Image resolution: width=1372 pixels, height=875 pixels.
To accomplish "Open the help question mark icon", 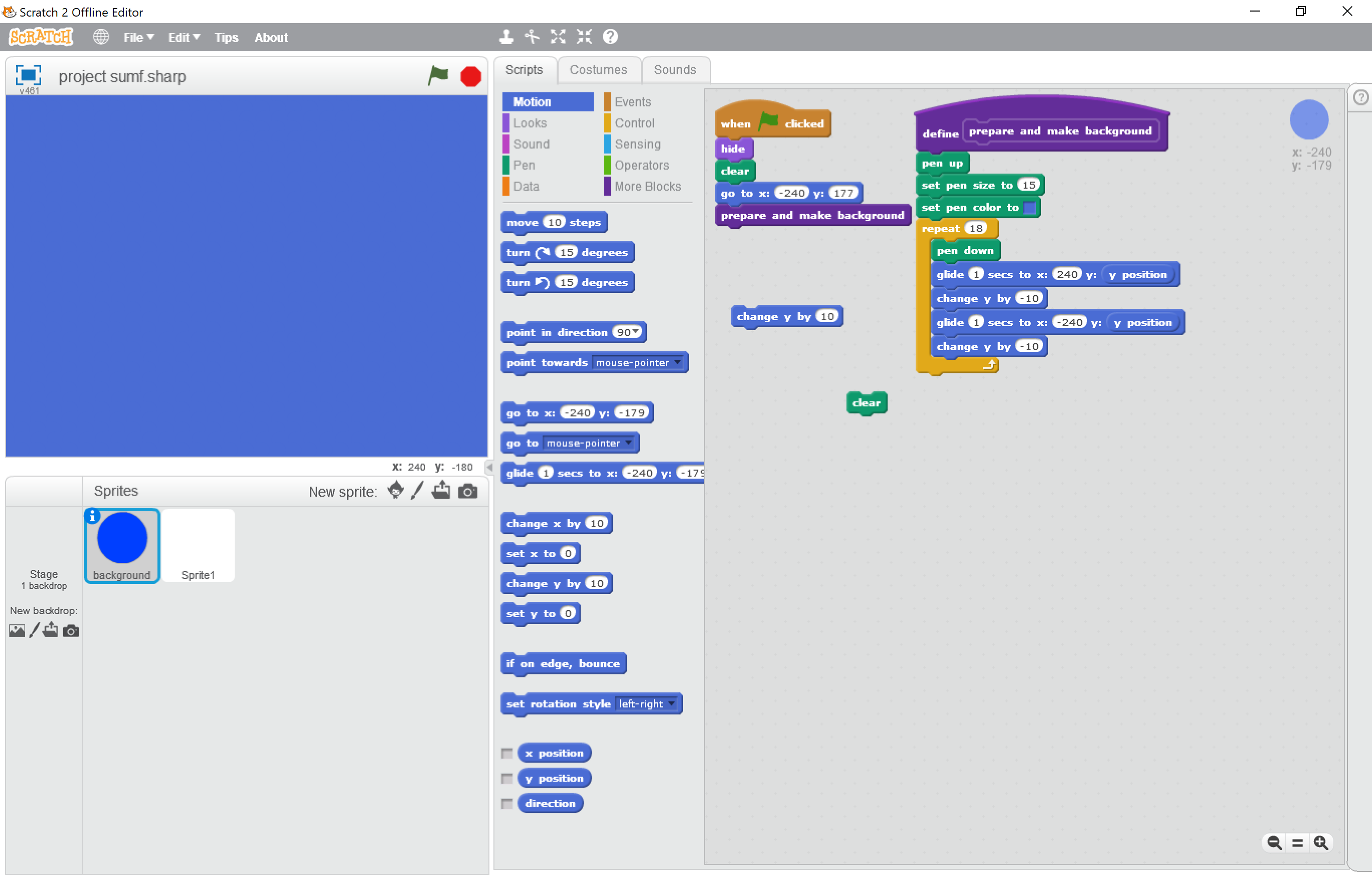I will (610, 37).
